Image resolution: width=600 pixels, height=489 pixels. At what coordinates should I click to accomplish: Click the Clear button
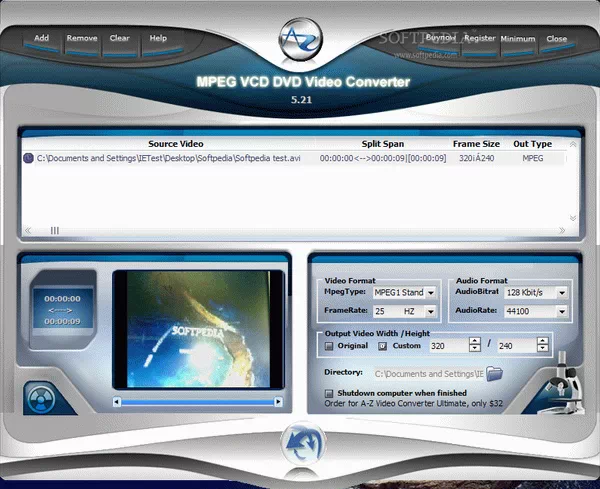click(x=119, y=39)
